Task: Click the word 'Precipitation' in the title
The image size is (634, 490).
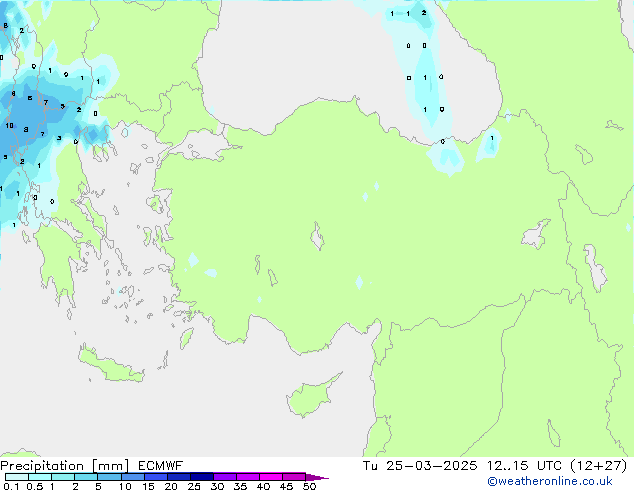Action: 42,466
